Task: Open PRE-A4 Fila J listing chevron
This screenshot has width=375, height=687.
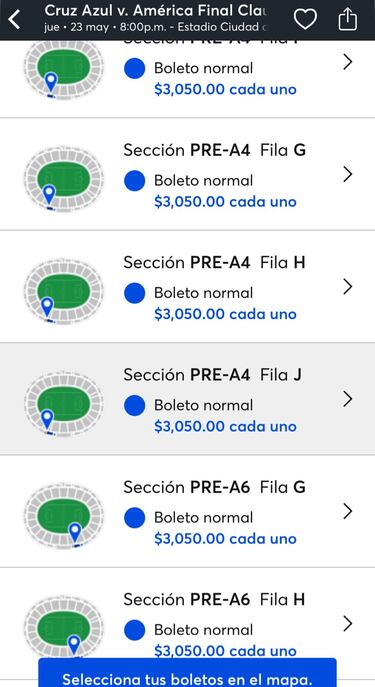Action: click(347, 399)
